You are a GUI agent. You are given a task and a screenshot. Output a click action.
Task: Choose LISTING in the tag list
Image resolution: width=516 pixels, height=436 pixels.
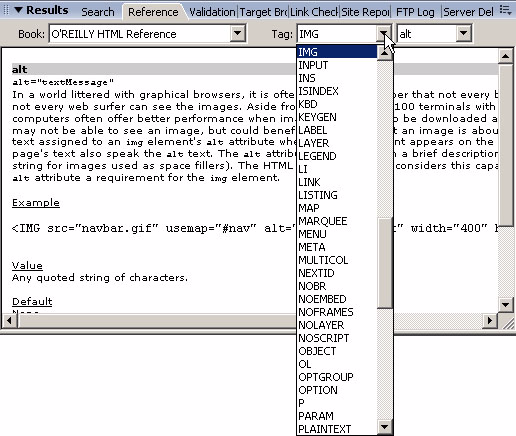click(x=337, y=195)
